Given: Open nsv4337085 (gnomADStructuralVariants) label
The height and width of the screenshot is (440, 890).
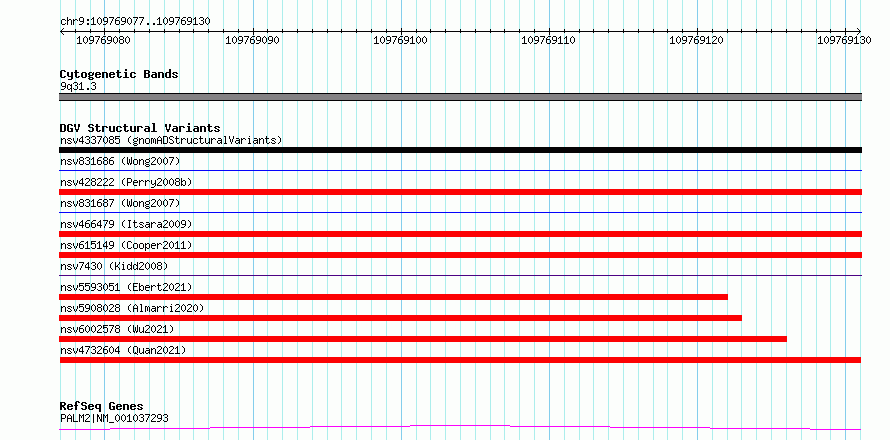Looking at the screenshot, I should pos(171,140).
